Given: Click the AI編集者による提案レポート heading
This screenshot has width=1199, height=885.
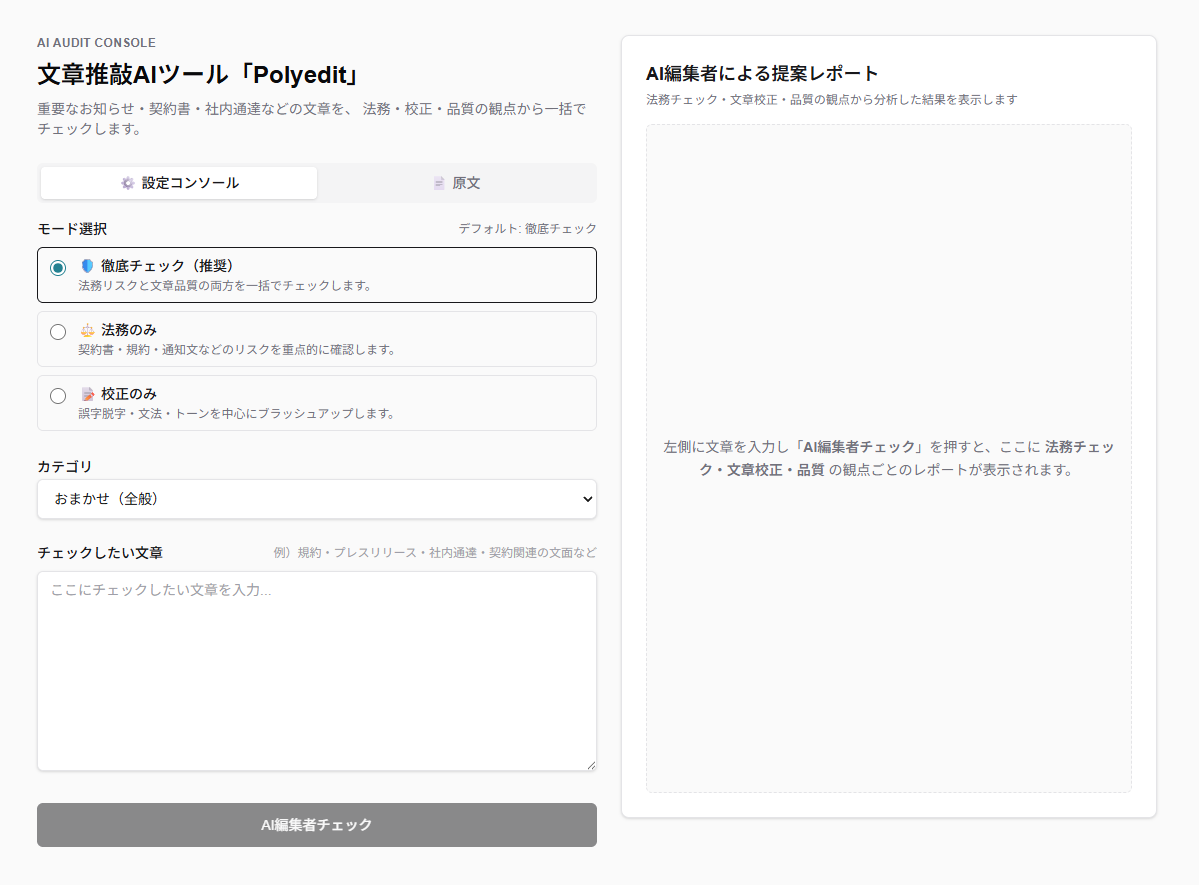Looking at the screenshot, I should tap(762, 73).
